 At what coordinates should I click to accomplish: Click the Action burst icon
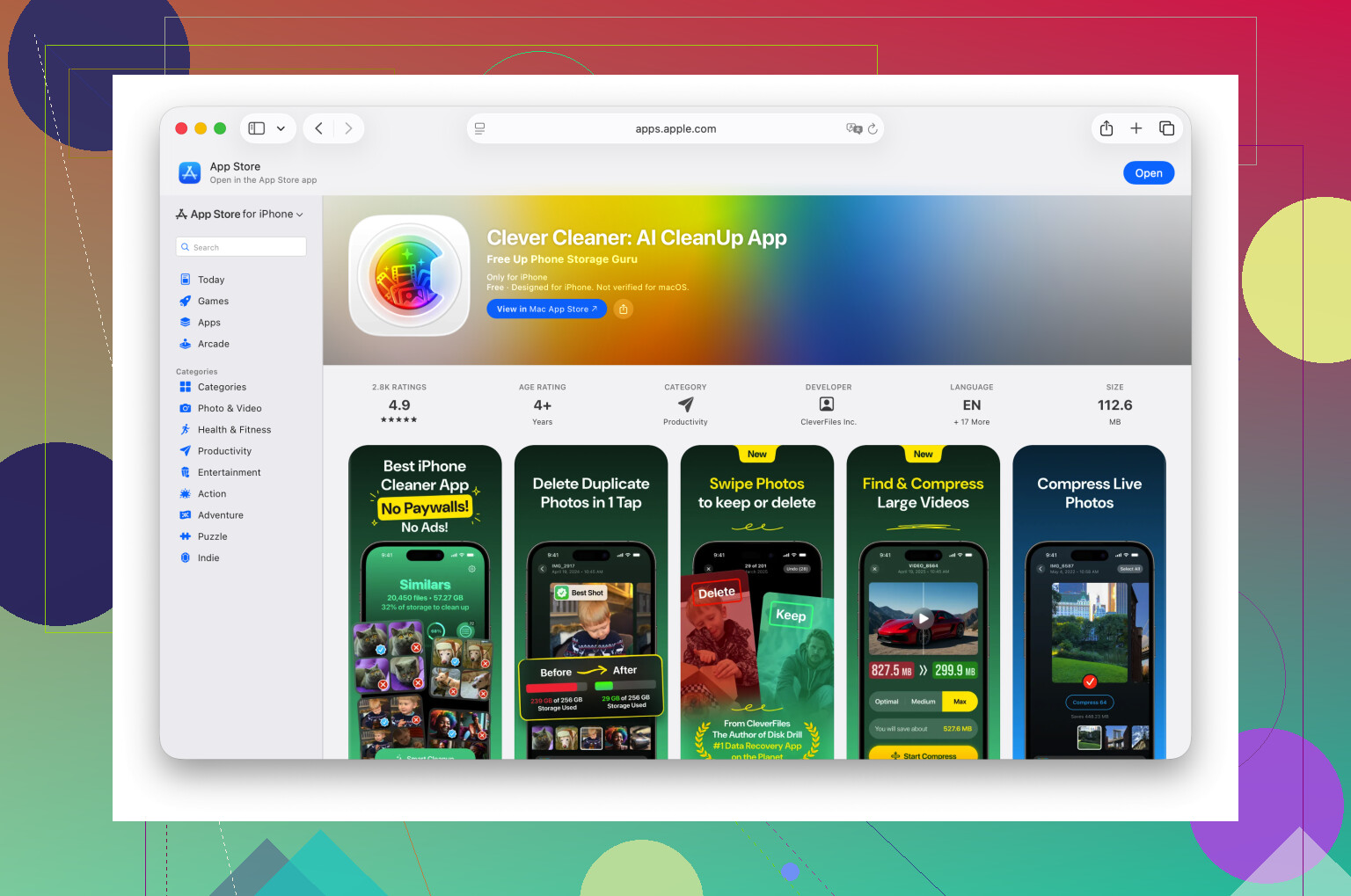pyautogui.click(x=186, y=494)
